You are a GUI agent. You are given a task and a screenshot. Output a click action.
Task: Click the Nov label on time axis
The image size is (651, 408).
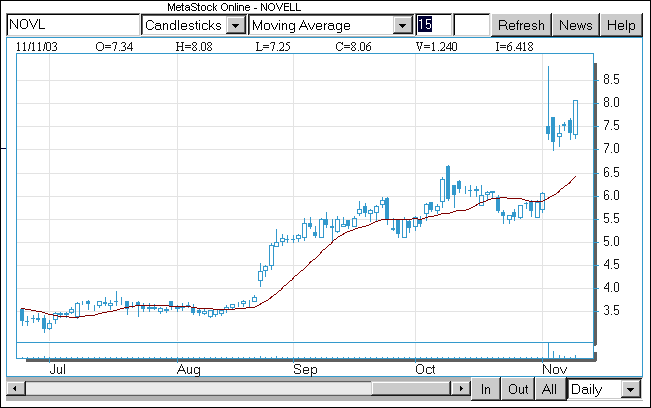pyautogui.click(x=554, y=369)
